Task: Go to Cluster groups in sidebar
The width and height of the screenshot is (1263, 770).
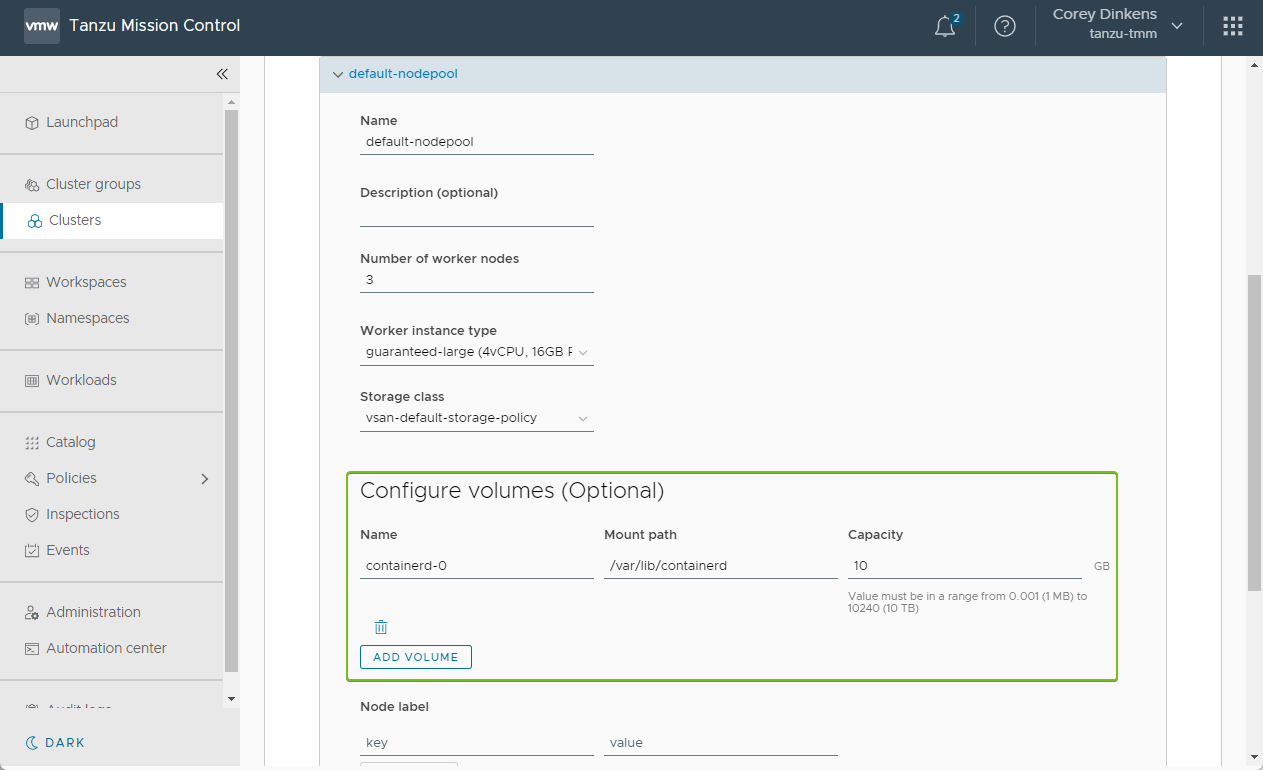Action: (93, 184)
